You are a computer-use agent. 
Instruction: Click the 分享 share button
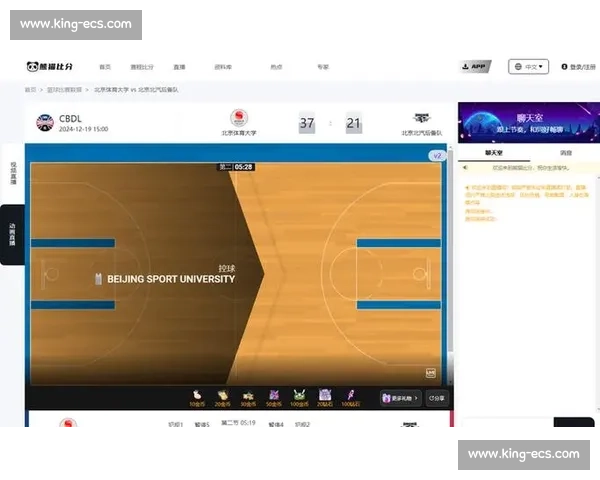coord(437,398)
